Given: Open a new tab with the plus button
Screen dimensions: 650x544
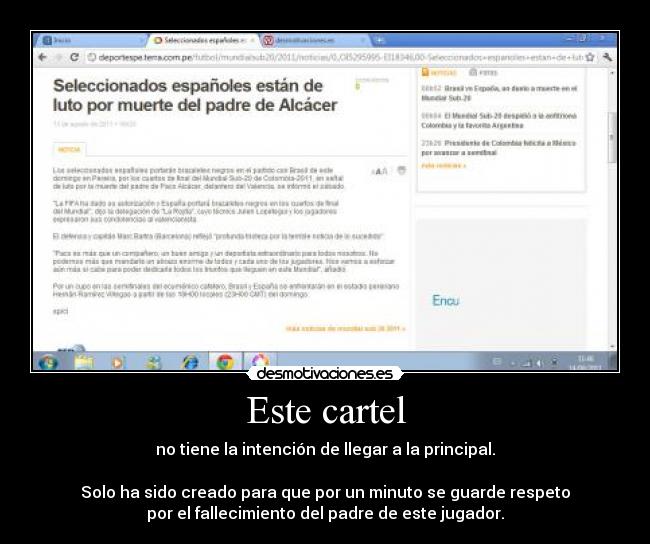Looking at the screenshot, I should pyautogui.click(x=379, y=40).
